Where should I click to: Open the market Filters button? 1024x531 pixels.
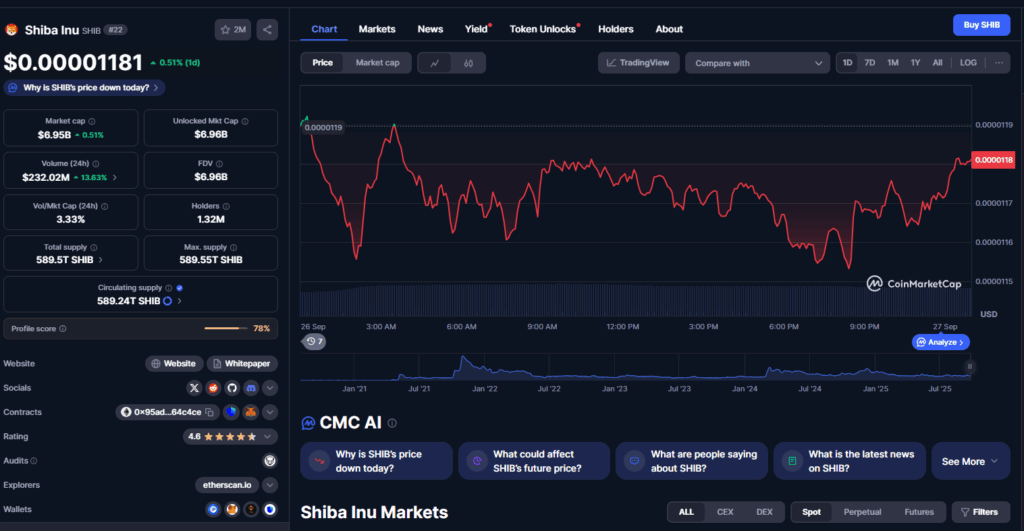981,512
